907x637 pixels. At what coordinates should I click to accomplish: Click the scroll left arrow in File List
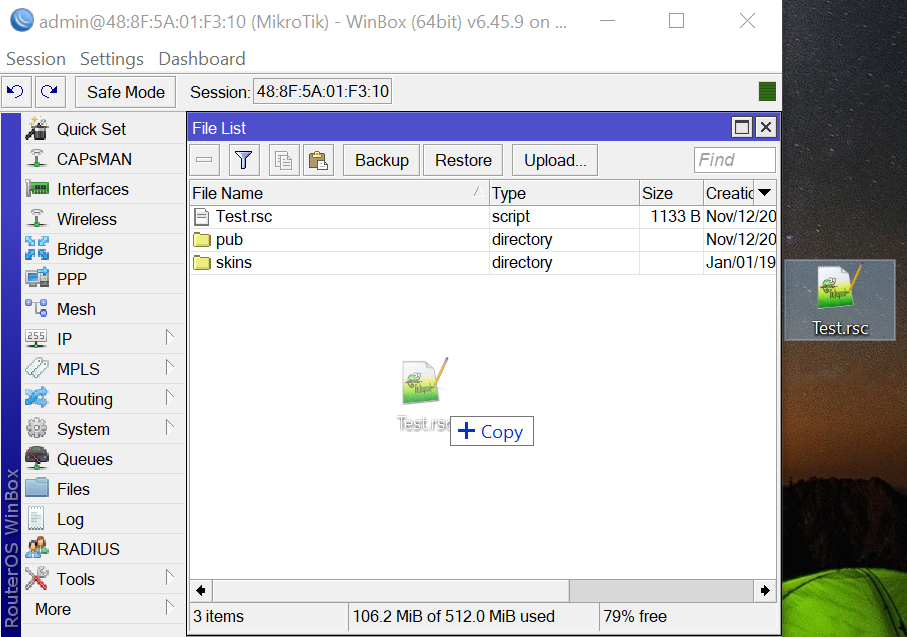[201, 591]
